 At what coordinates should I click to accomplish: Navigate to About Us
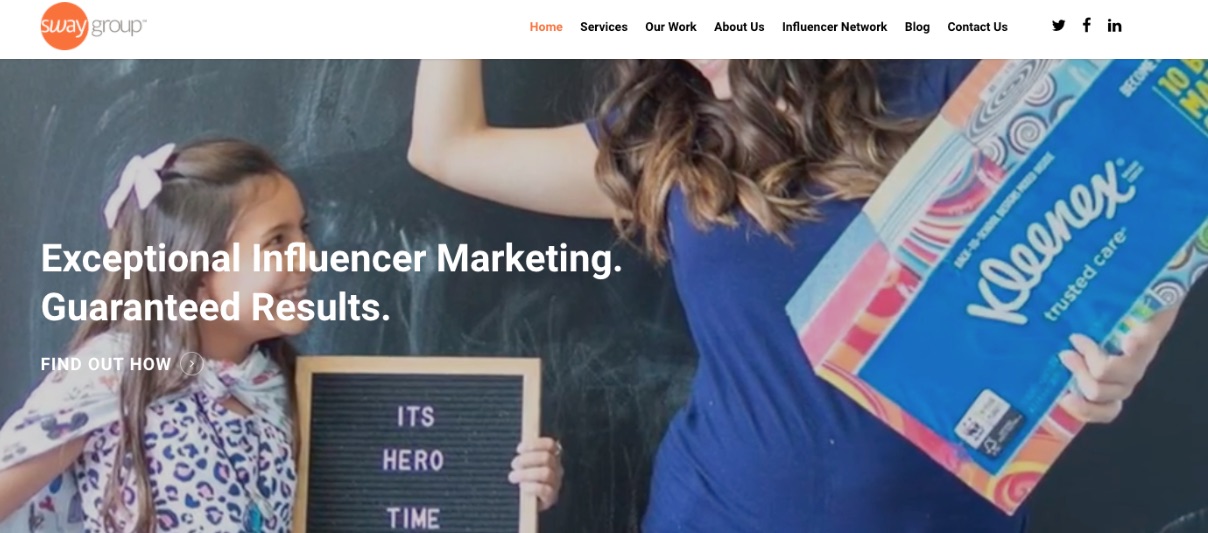tap(739, 27)
